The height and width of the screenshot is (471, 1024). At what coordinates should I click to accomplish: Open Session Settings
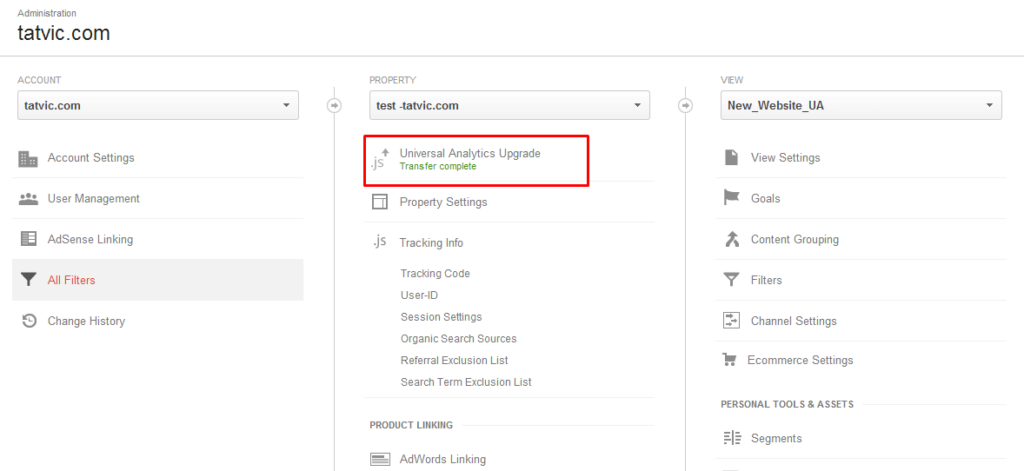(x=441, y=317)
